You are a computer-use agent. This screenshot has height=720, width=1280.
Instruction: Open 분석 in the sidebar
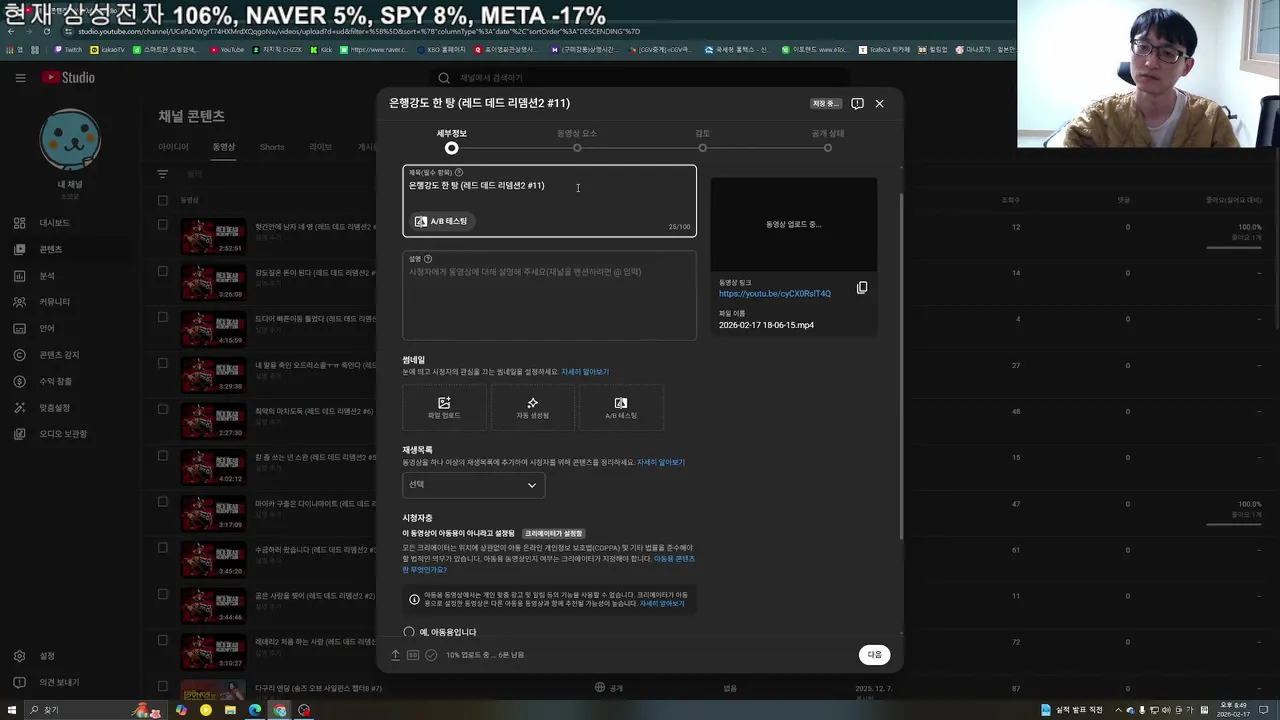click(x=47, y=276)
